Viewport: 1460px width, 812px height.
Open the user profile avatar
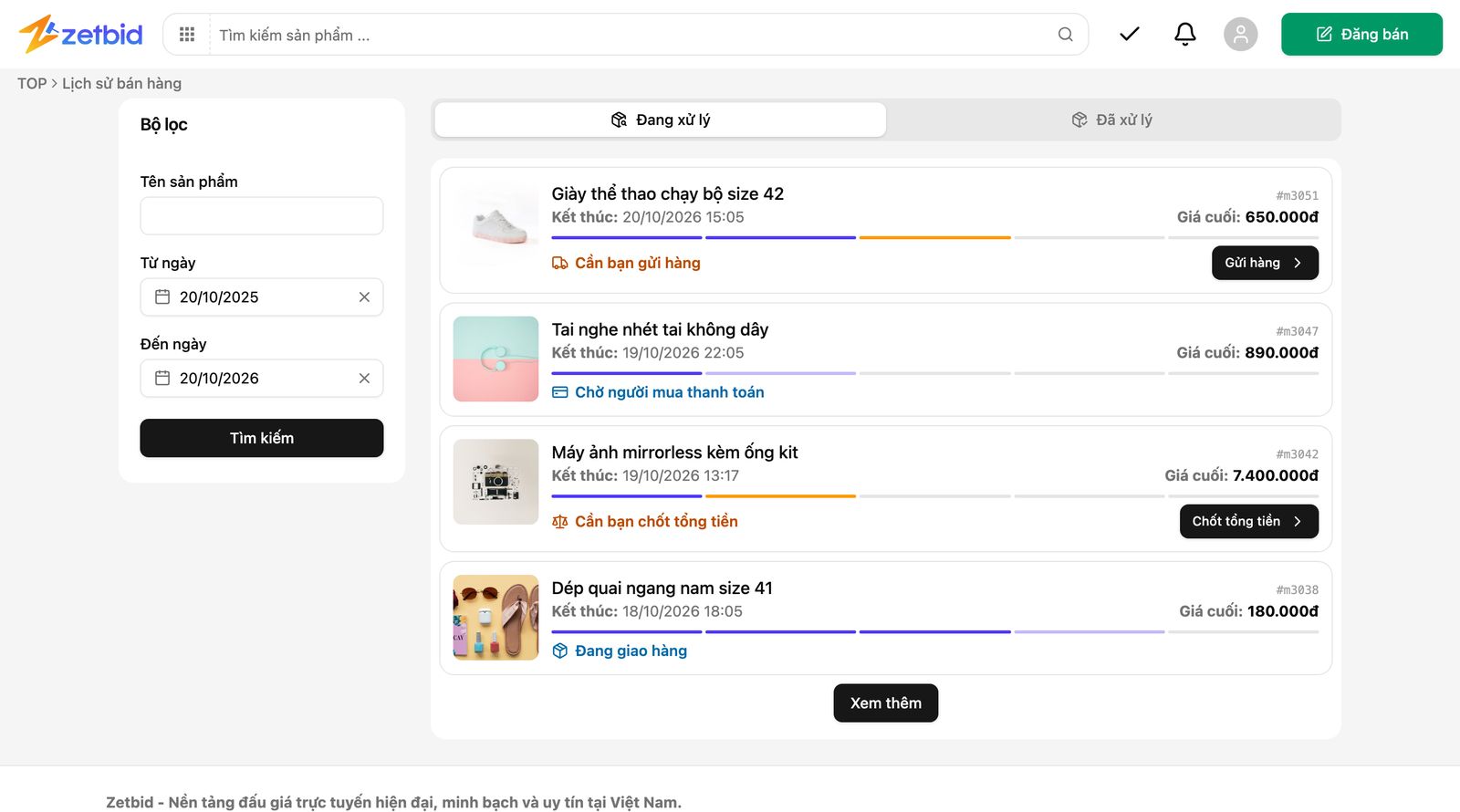pos(1240,35)
